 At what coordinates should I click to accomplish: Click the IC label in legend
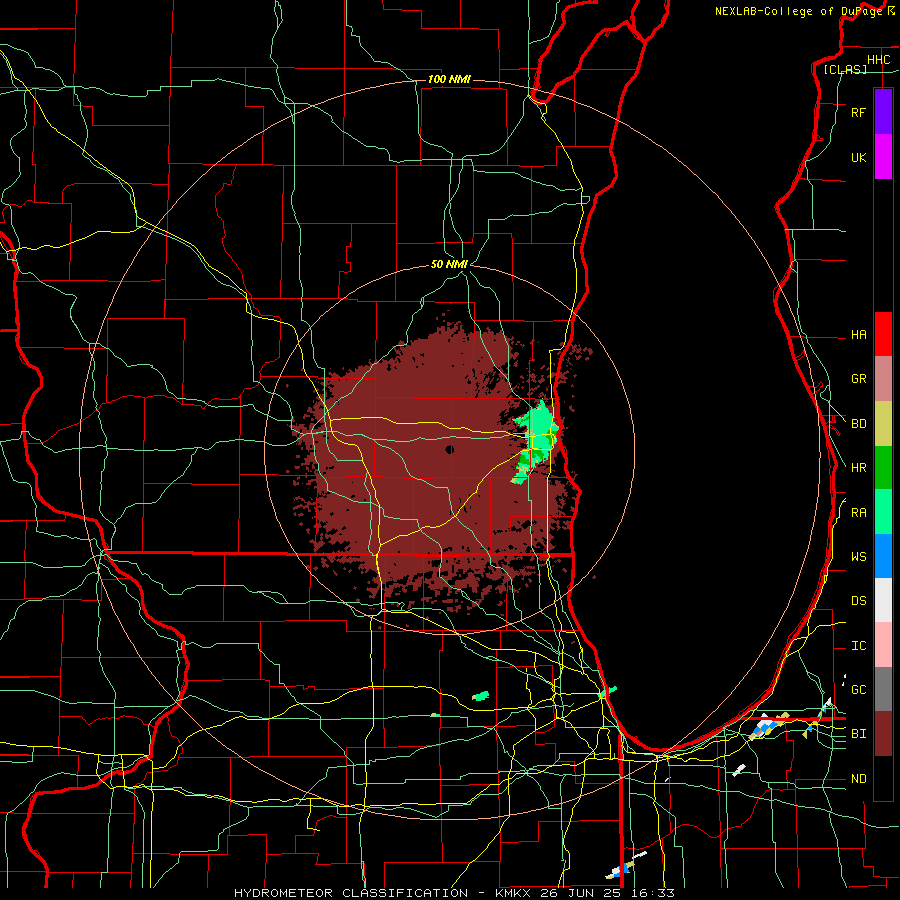pos(858,646)
